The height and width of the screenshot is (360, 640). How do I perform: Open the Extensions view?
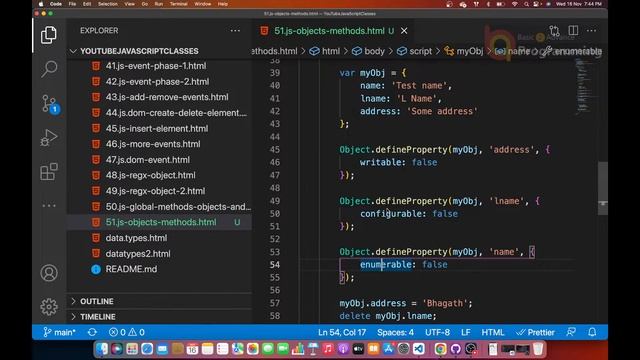pos(49,171)
